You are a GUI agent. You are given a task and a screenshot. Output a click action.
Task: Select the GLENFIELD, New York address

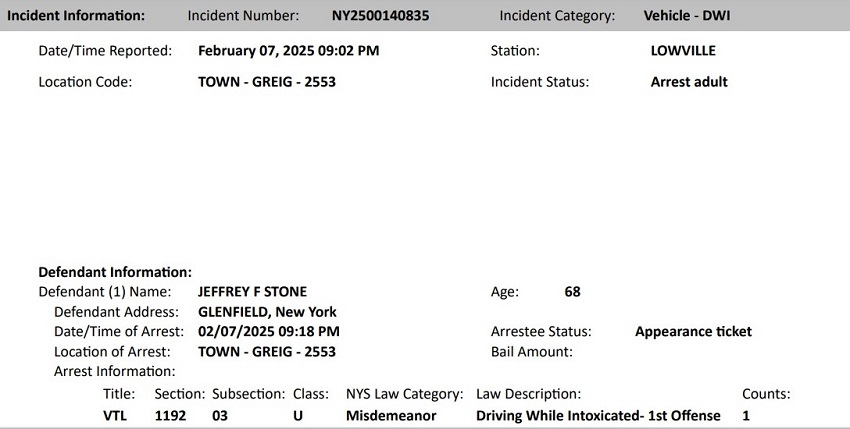coord(267,312)
